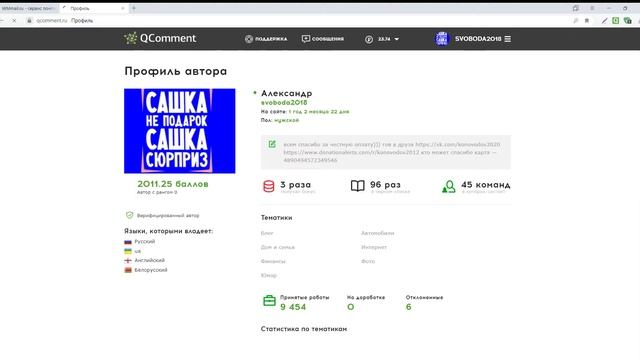Click the open book icon near 96 раз
The image size is (640, 360).
coord(358,186)
